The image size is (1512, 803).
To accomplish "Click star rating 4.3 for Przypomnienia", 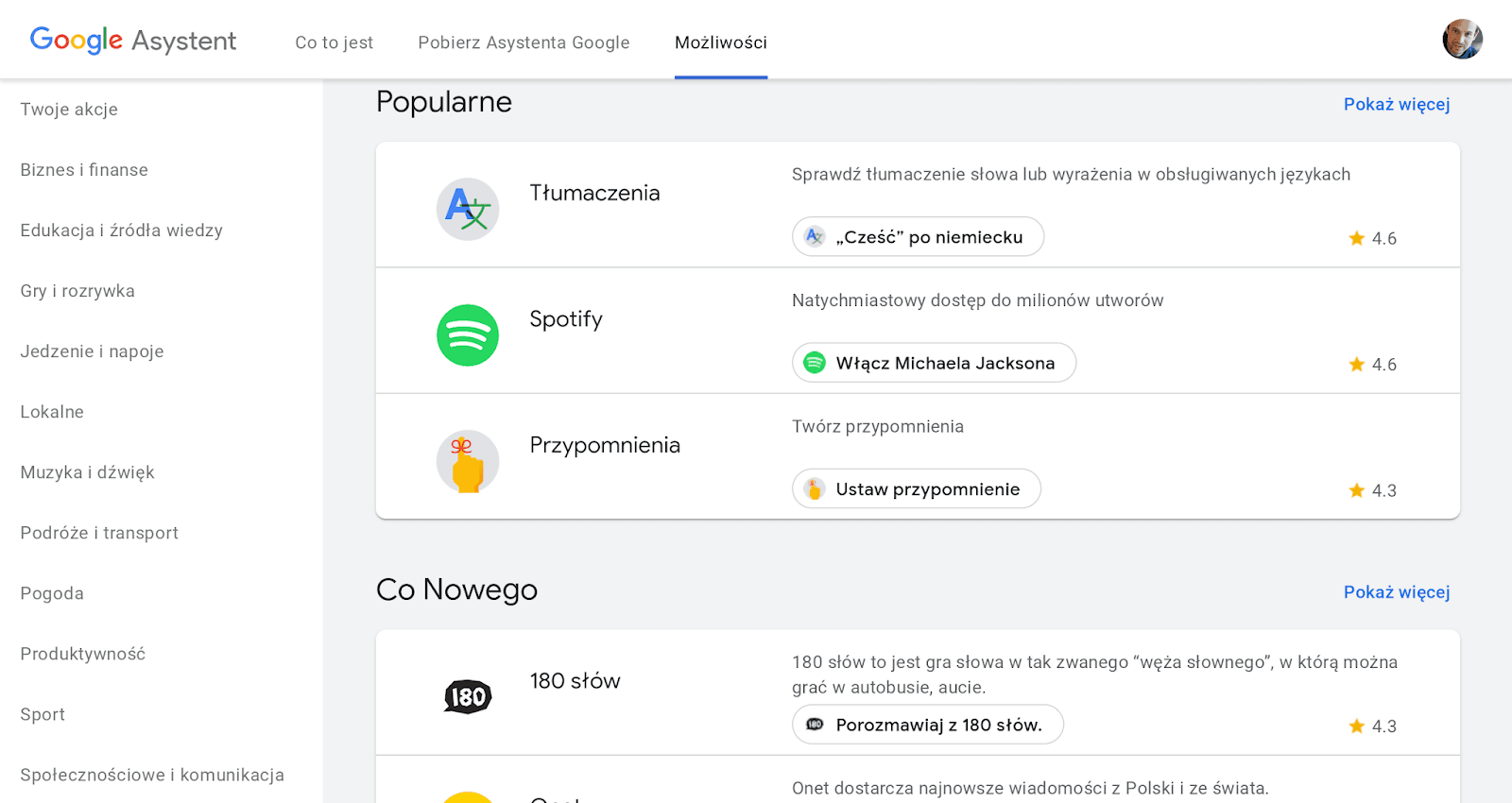I will coord(1372,490).
